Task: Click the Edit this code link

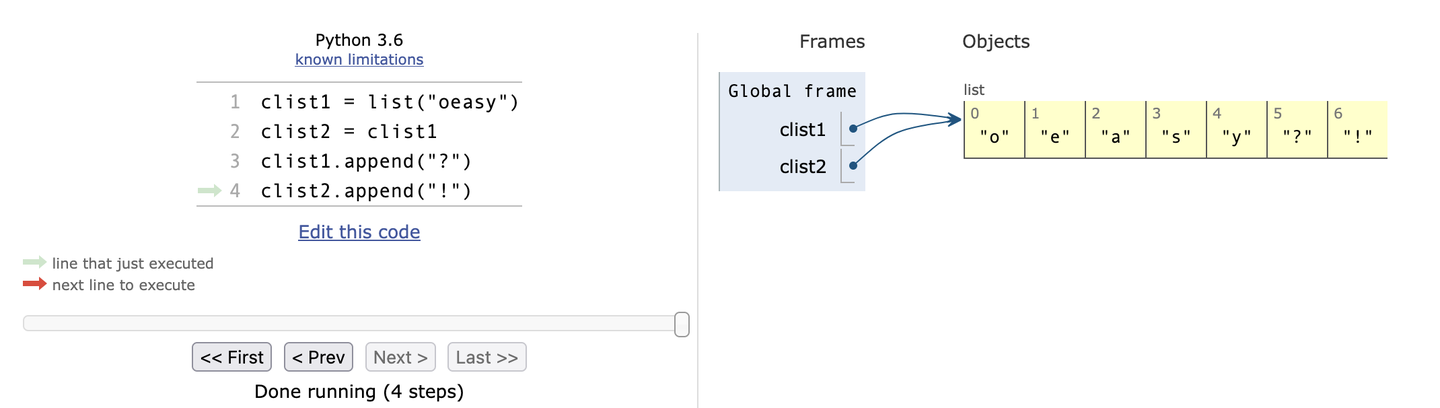Action: (359, 232)
